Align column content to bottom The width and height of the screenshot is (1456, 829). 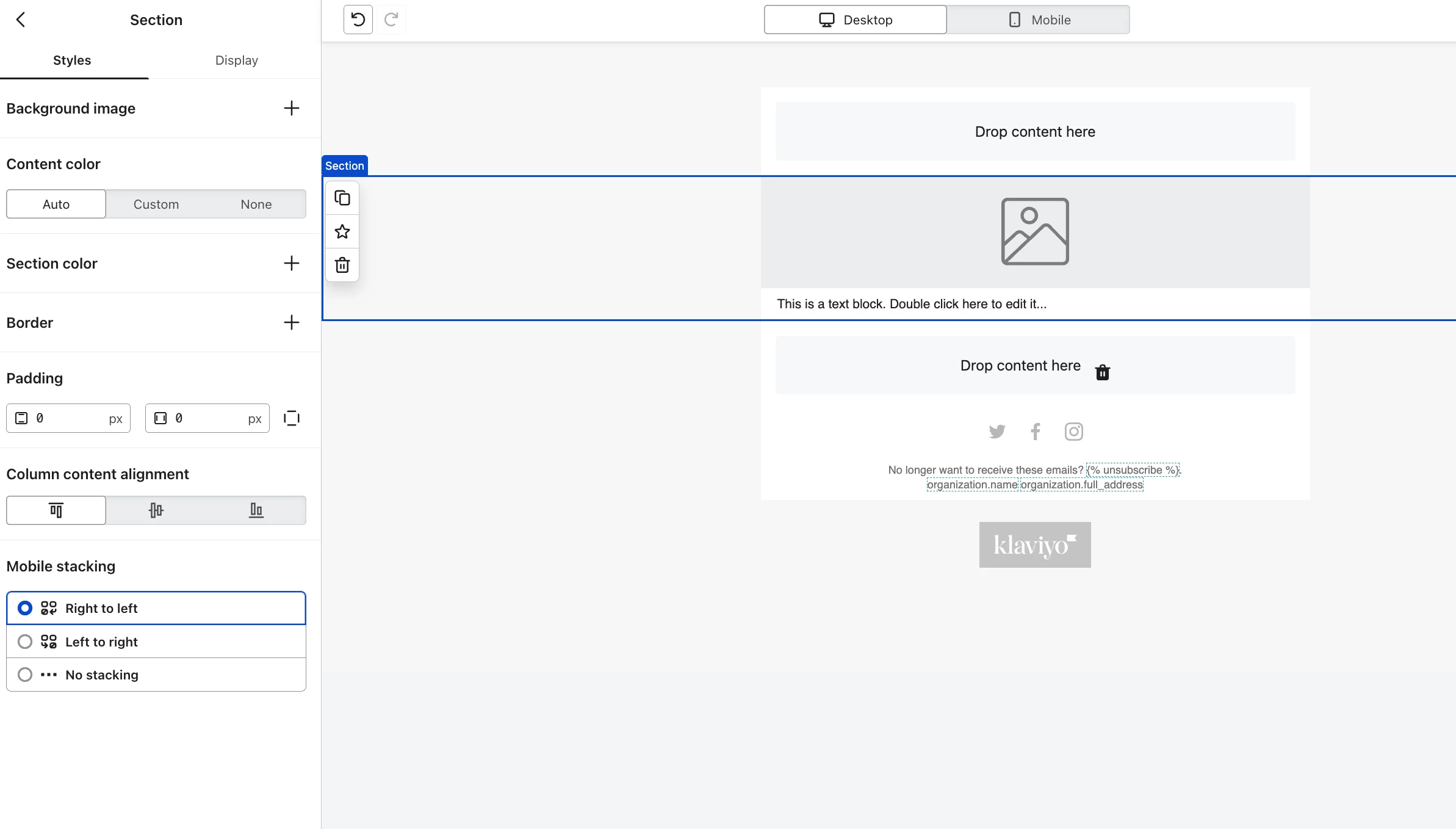[256, 510]
